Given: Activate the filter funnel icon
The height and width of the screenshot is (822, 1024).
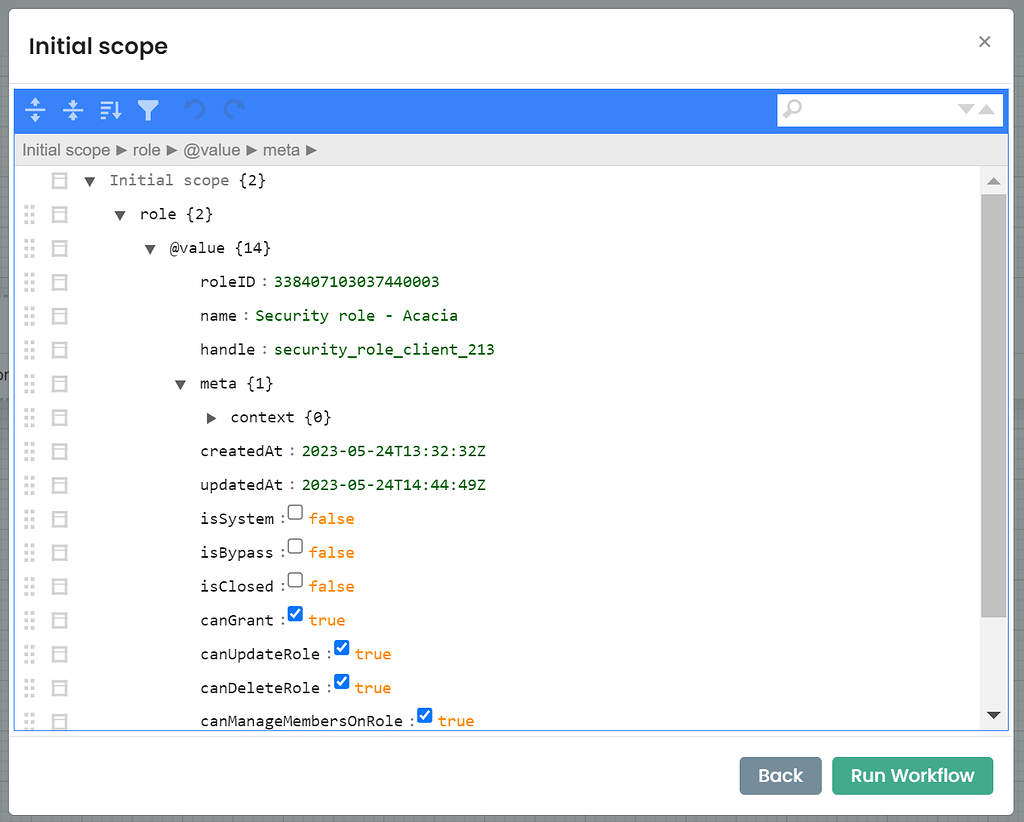Looking at the screenshot, I should point(148,110).
